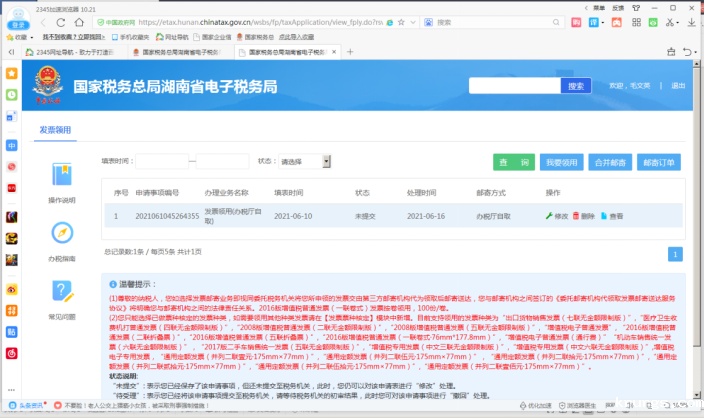Click the 邮寄订单 button
This screenshot has height=419, width=705.
pos(658,162)
